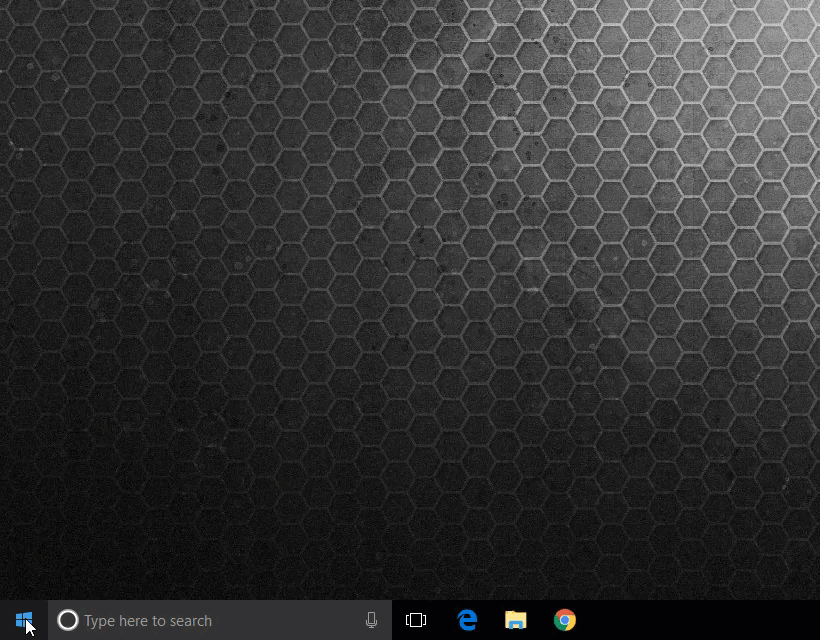Click the 'Type here to search' placeholder text

click(x=148, y=621)
